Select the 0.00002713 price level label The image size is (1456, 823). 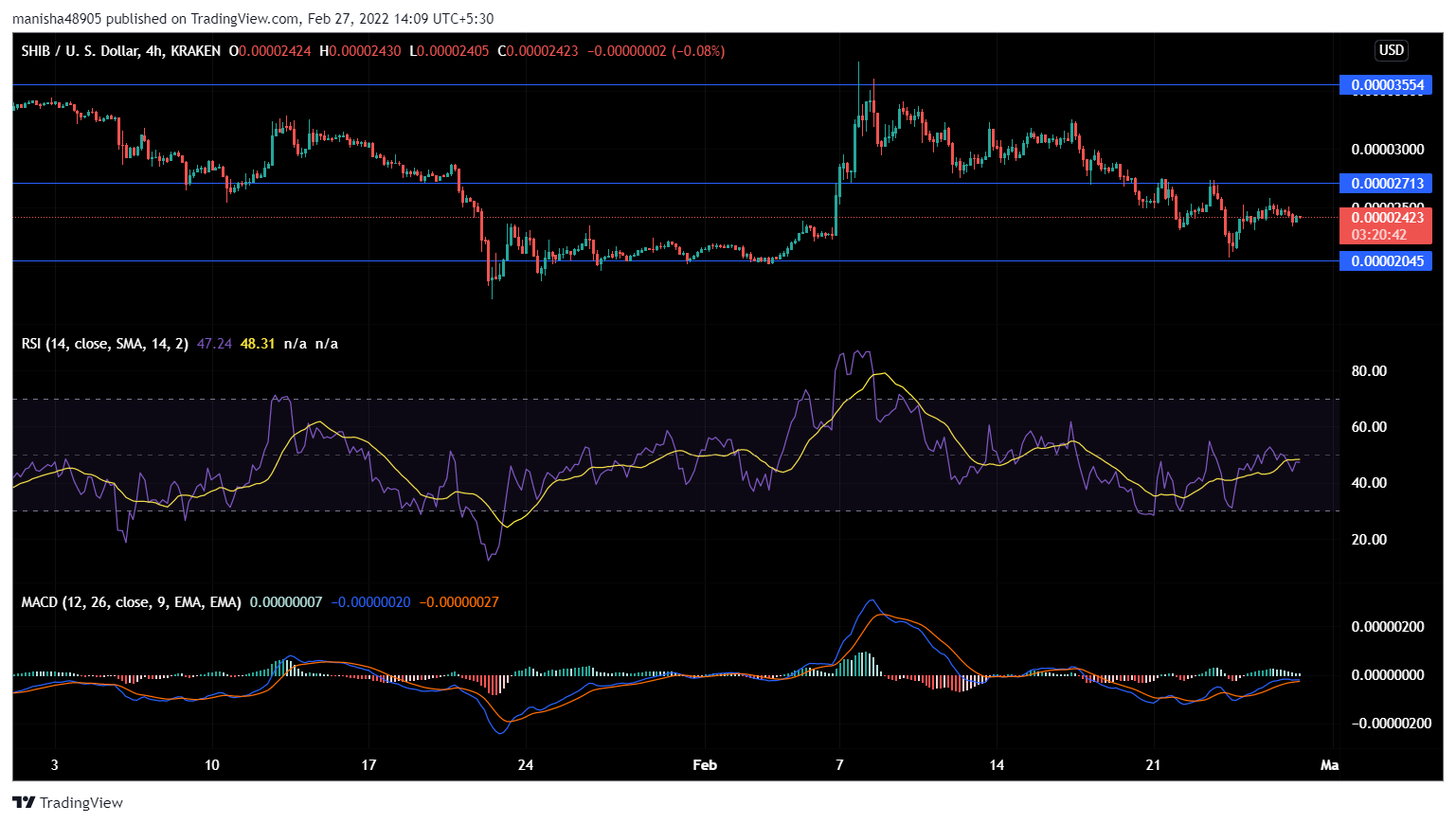tap(1385, 184)
